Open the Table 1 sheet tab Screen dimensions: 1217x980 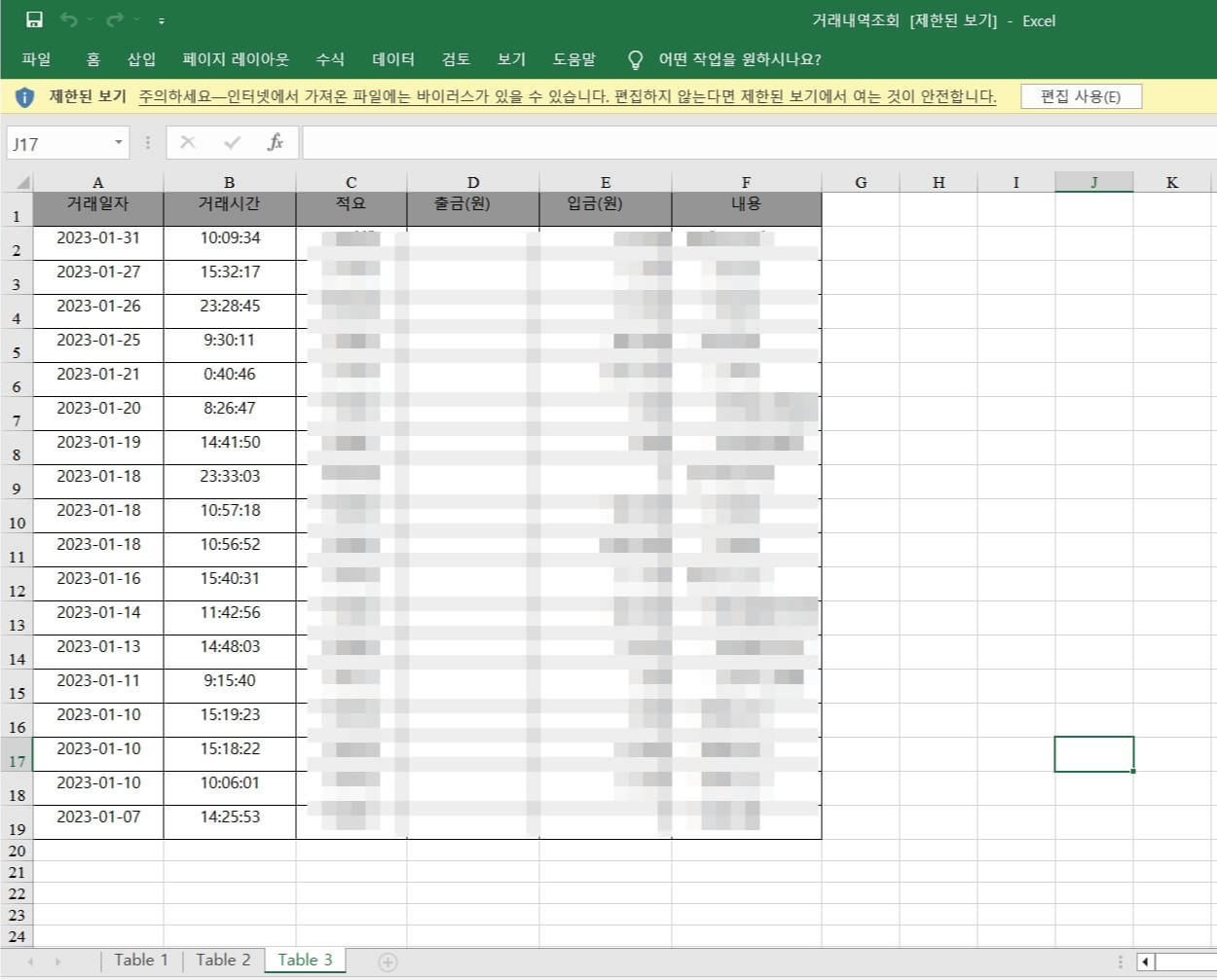(x=141, y=961)
